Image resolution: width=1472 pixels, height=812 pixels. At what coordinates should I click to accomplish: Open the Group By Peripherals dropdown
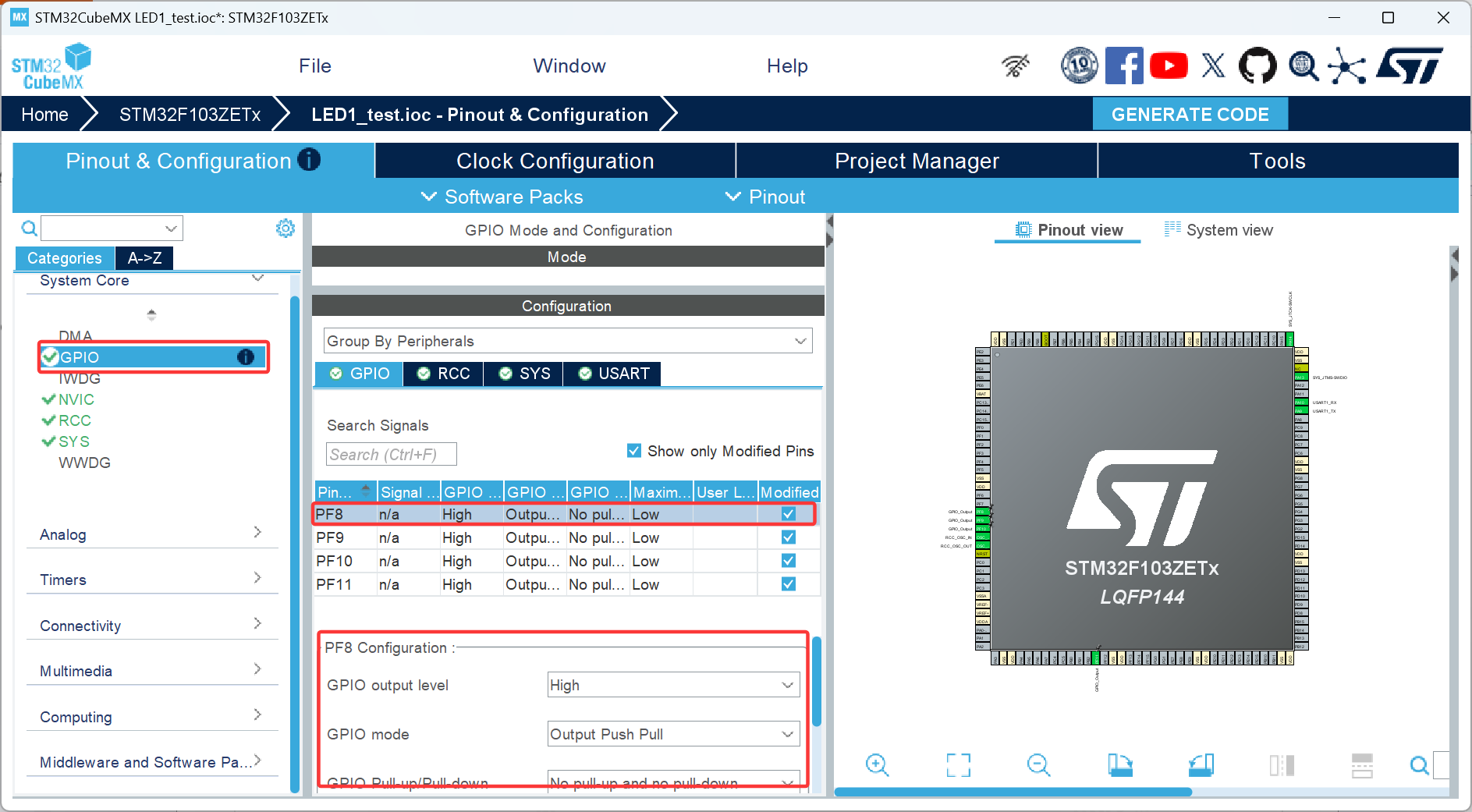tap(568, 341)
